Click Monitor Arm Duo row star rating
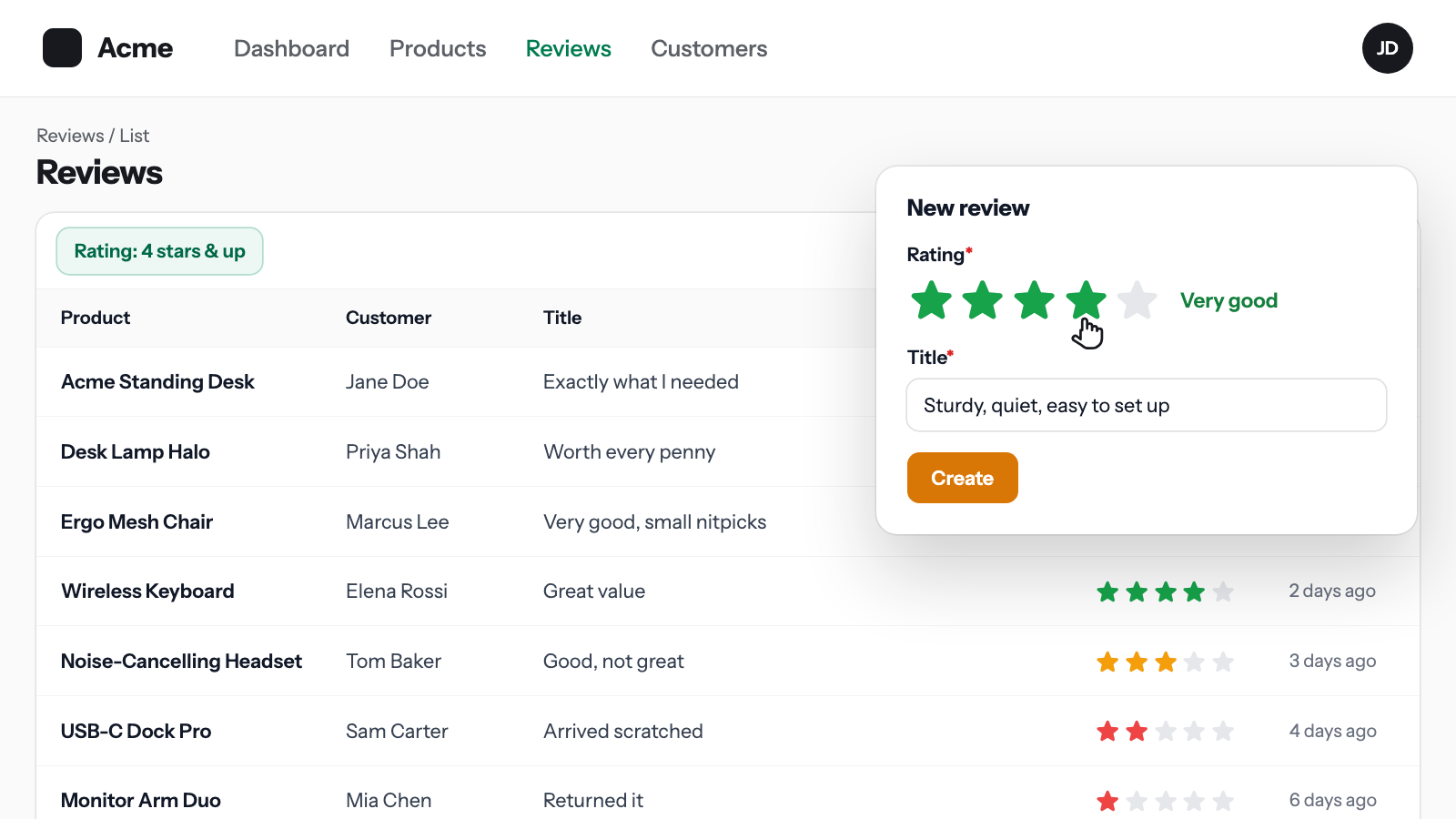The image size is (1456, 819). pos(1165,801)
